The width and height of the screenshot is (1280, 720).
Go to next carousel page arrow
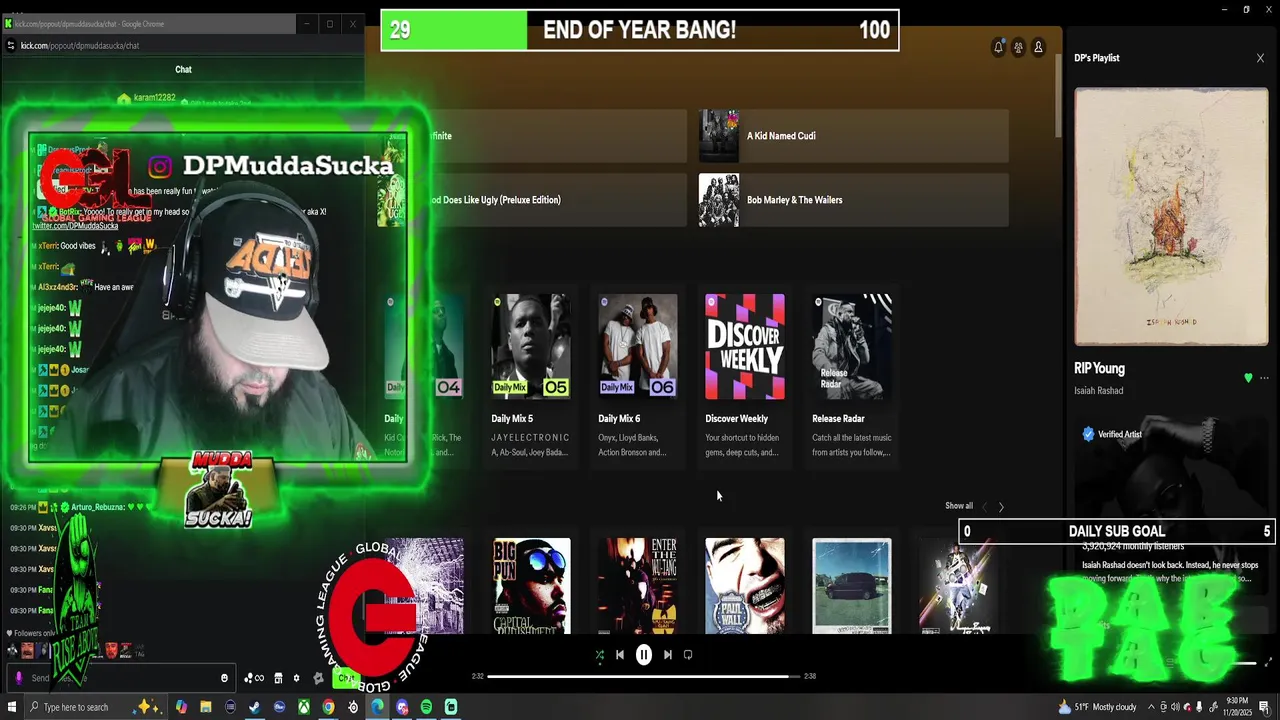(1001, 507)
